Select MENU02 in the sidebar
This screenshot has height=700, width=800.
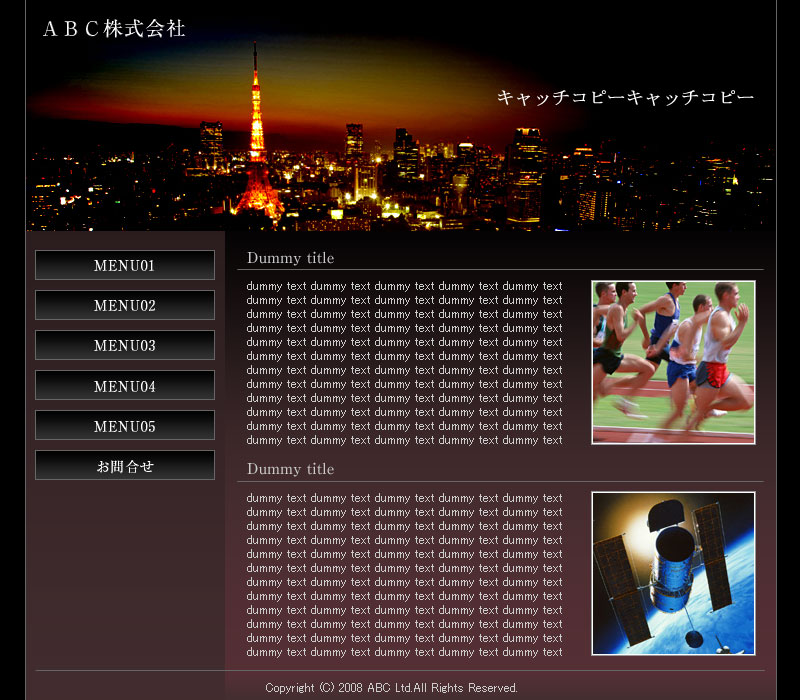coord(124,305)
